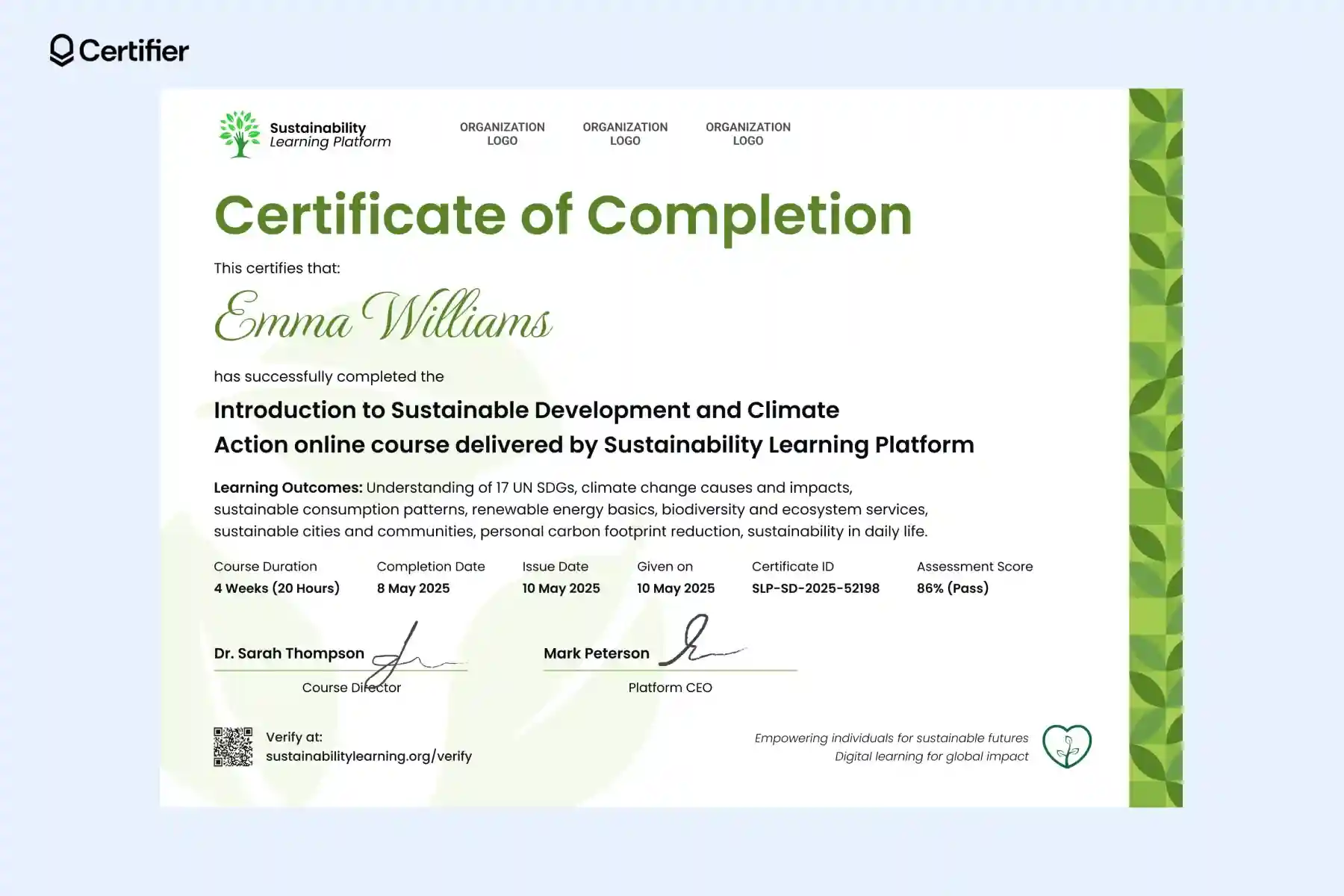Click the Course Duration value 4 Weeks

click(x=276, y=588)
